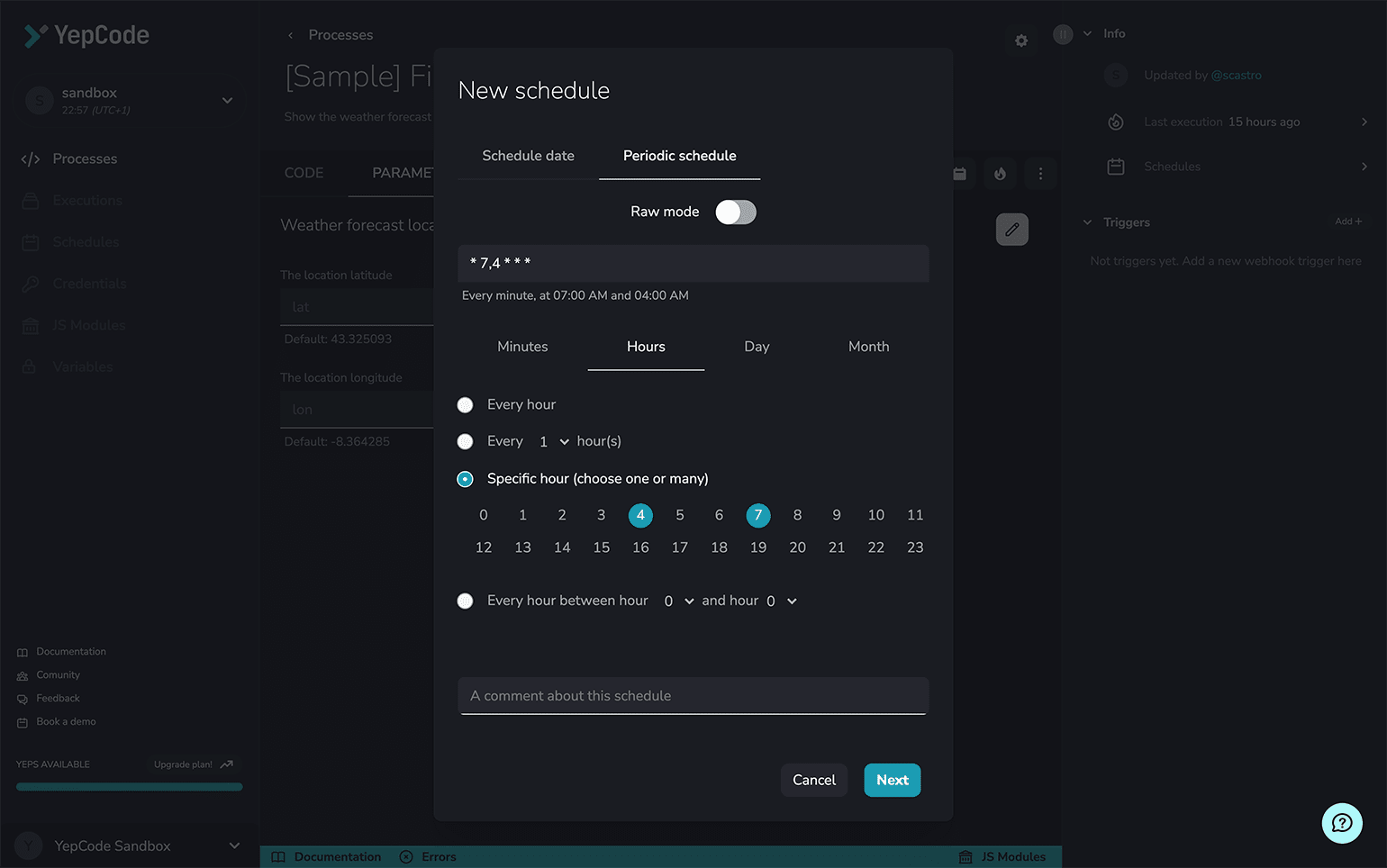Select hour 16 in specific hours grid
The image size is (1387, 868).
[640, 547]
